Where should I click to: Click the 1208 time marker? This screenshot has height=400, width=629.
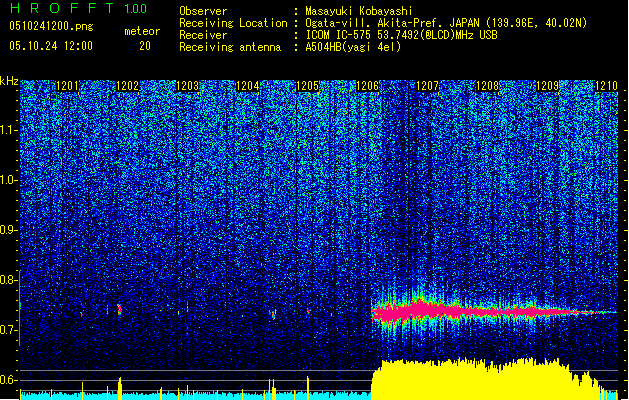487,86
